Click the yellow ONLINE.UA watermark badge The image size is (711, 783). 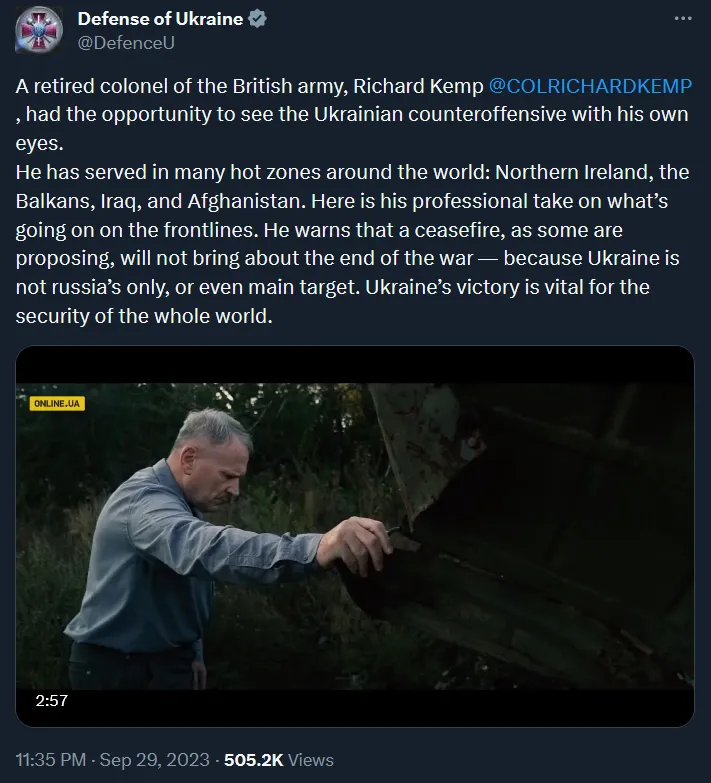[x=58, y=403]
